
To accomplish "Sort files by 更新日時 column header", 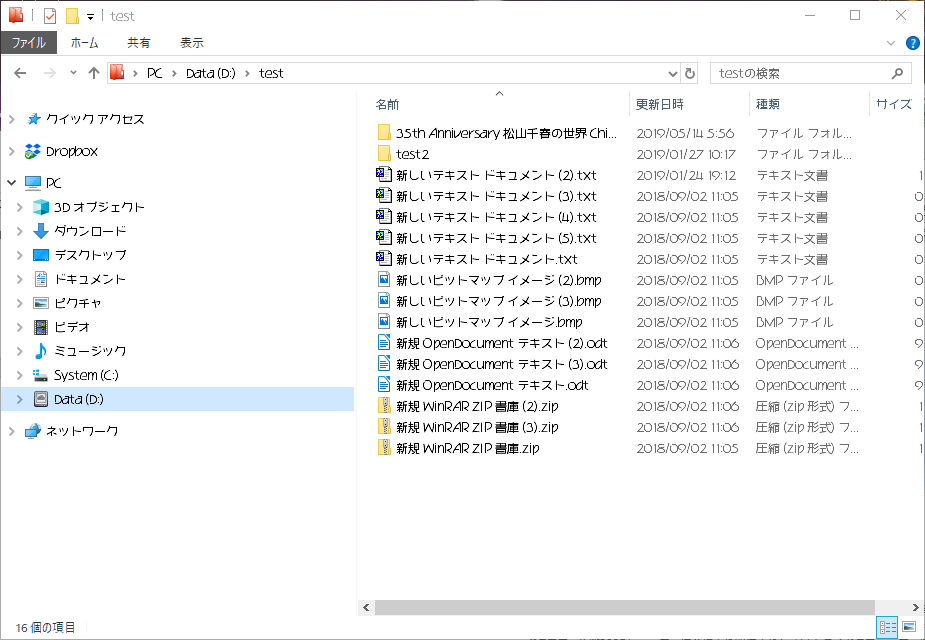I will click(x=660, y=104).
